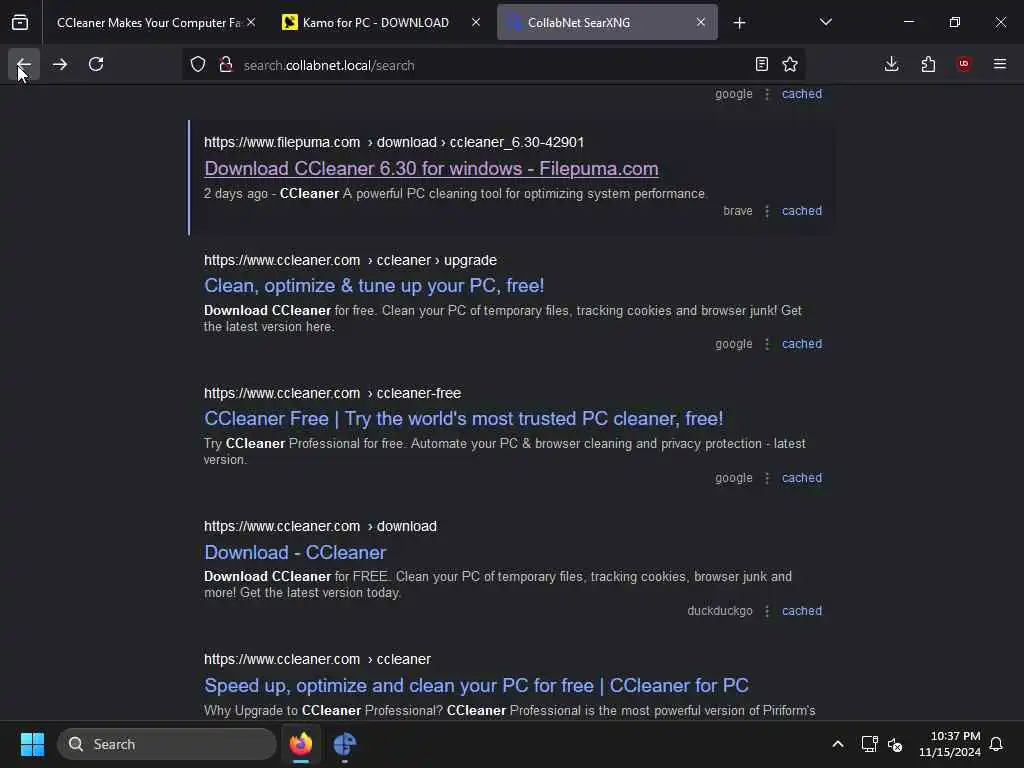Toggle reader view in the address bar
Viewport: 1024px width, 768px height.
click(761, 64)
